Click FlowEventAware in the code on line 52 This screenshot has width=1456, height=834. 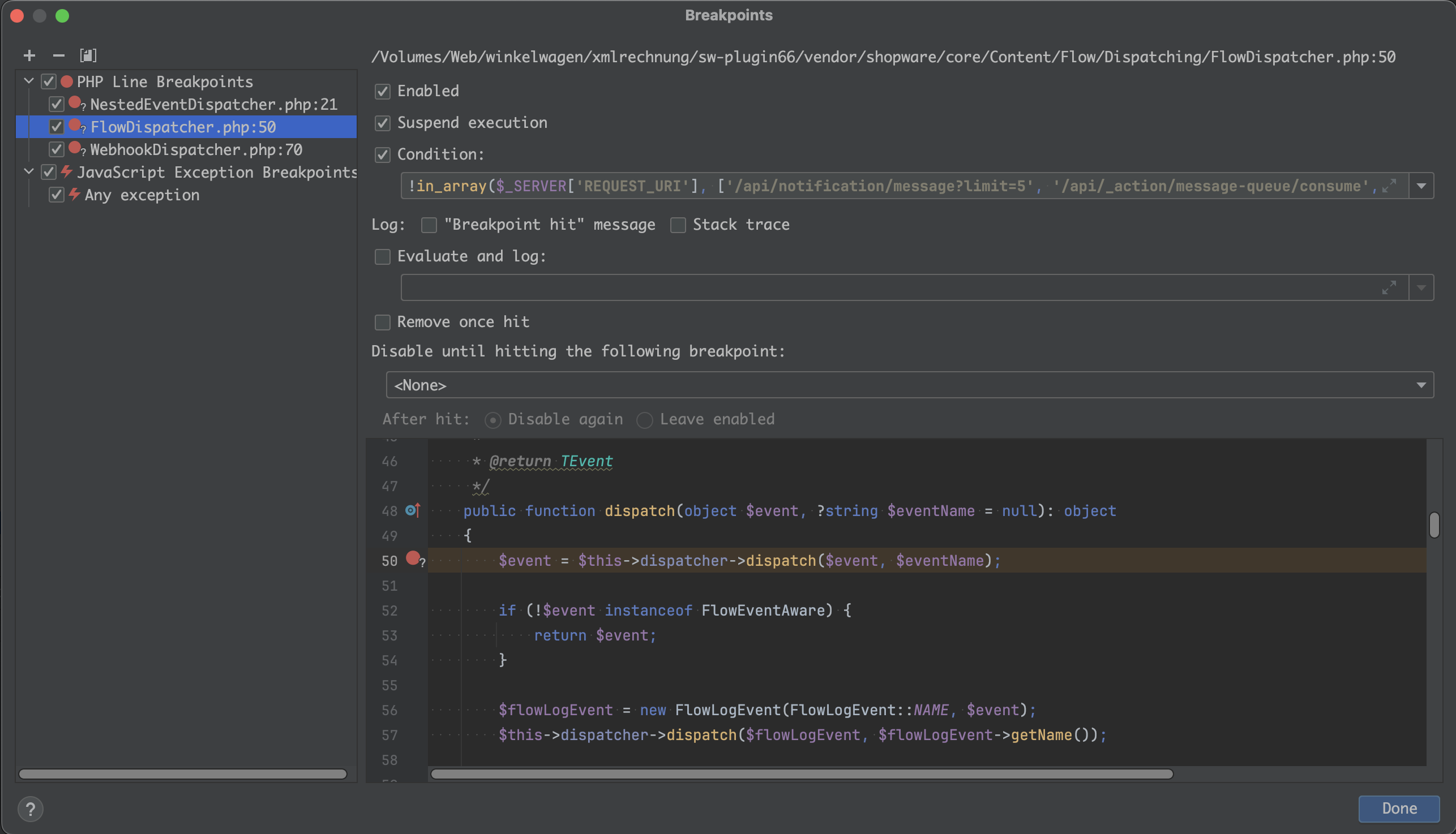tap(763, 610)
